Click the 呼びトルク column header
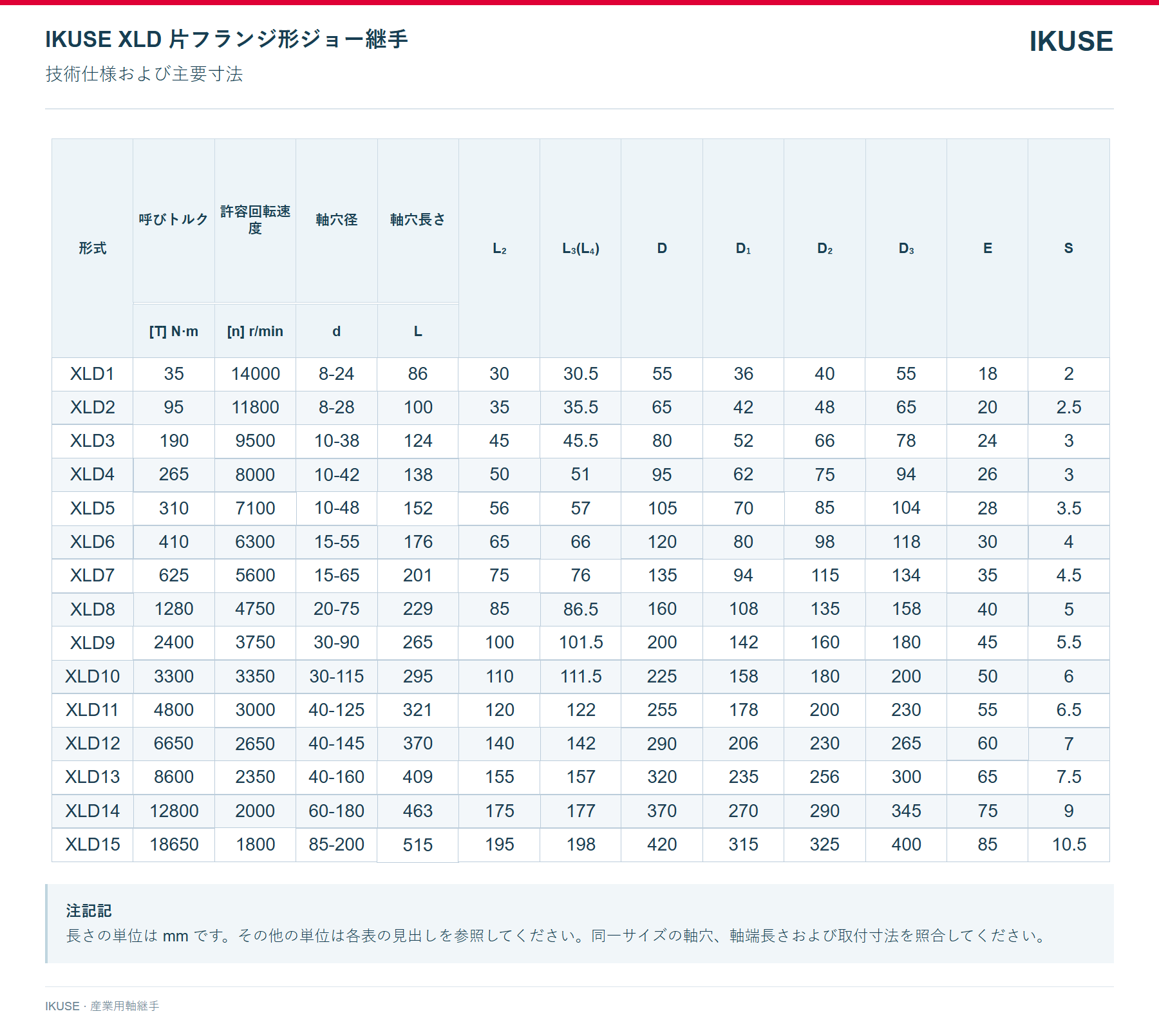 pos(174,220)
